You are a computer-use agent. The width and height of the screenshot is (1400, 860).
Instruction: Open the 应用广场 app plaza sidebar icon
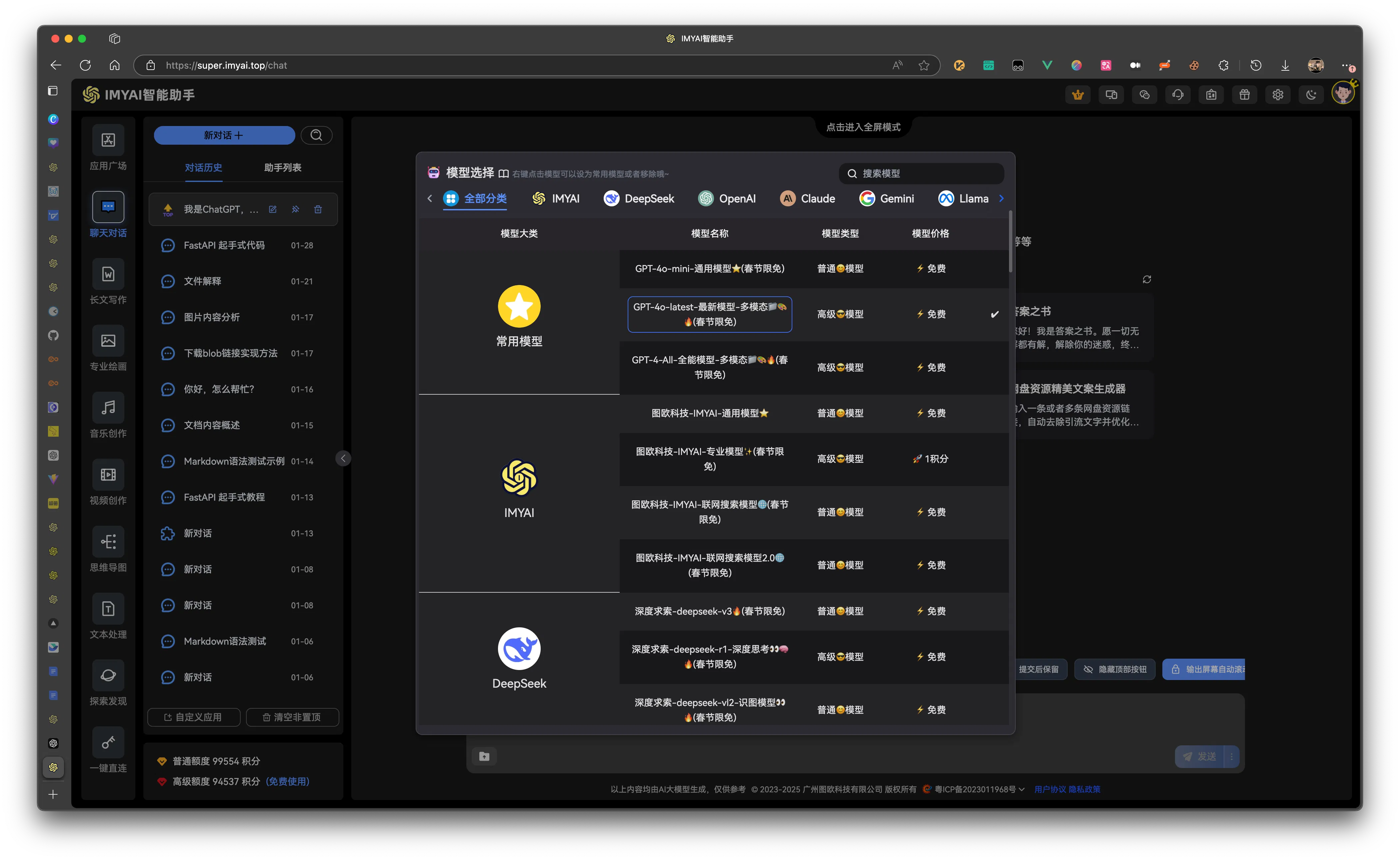tap(108, 140)
